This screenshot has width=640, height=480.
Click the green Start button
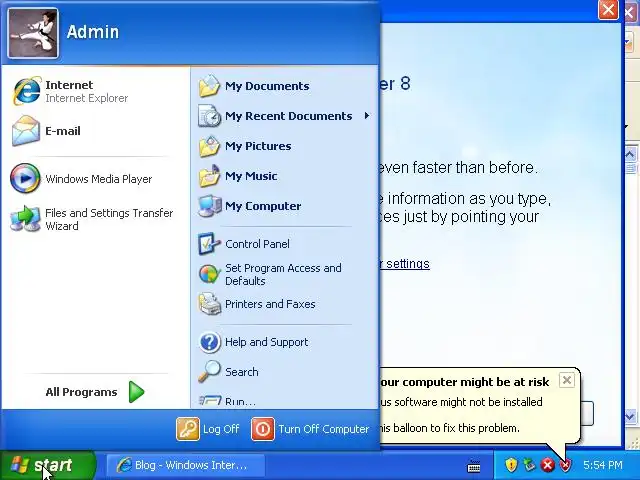click(x=47, y=465)
